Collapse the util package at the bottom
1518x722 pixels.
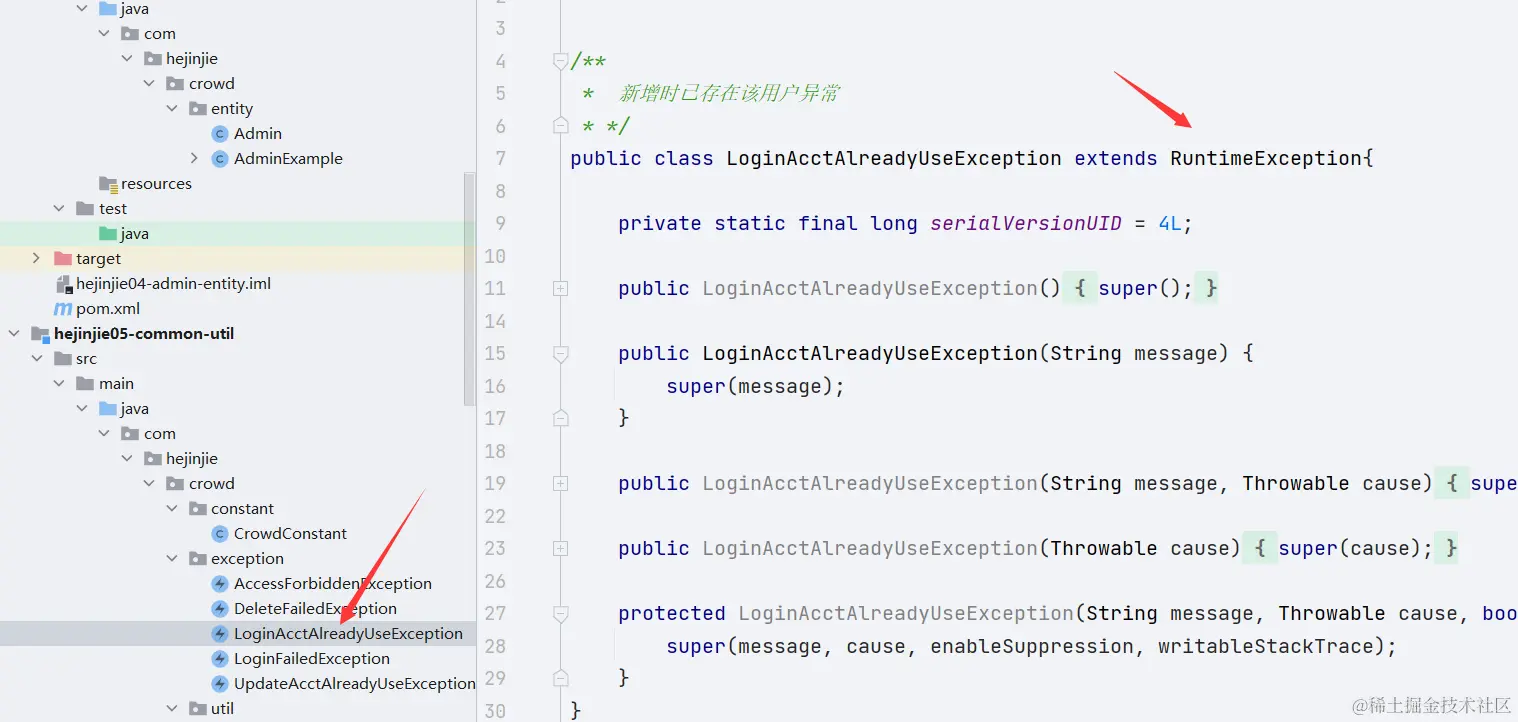point(173,709)
